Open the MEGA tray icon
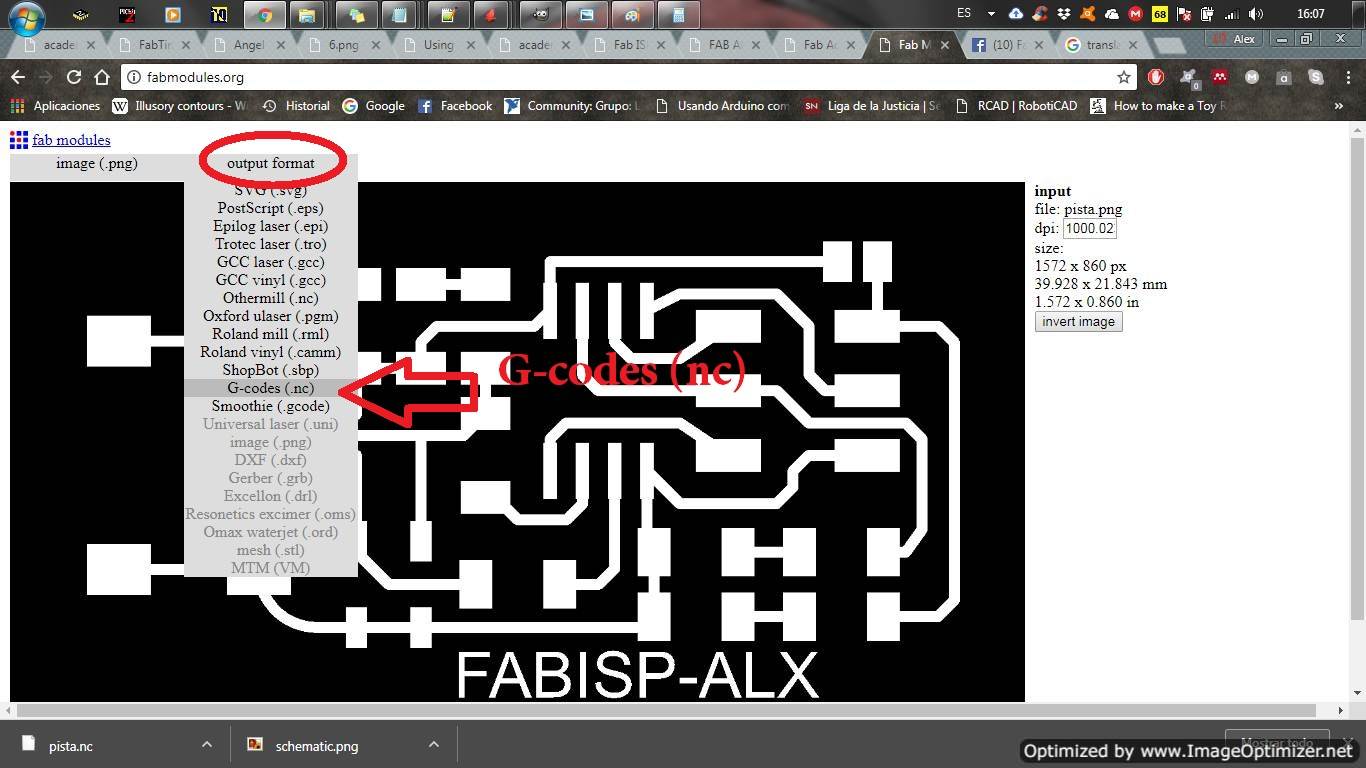 (1136, 14)
